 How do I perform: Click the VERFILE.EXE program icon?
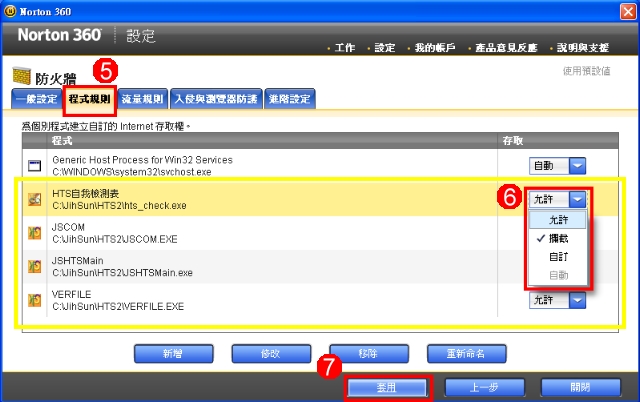(x=34, y=300)
